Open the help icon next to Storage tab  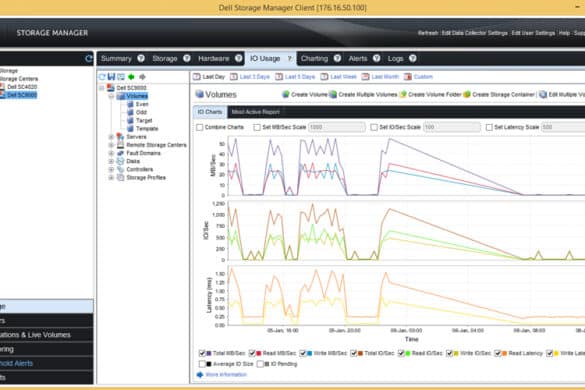point(187,58)
